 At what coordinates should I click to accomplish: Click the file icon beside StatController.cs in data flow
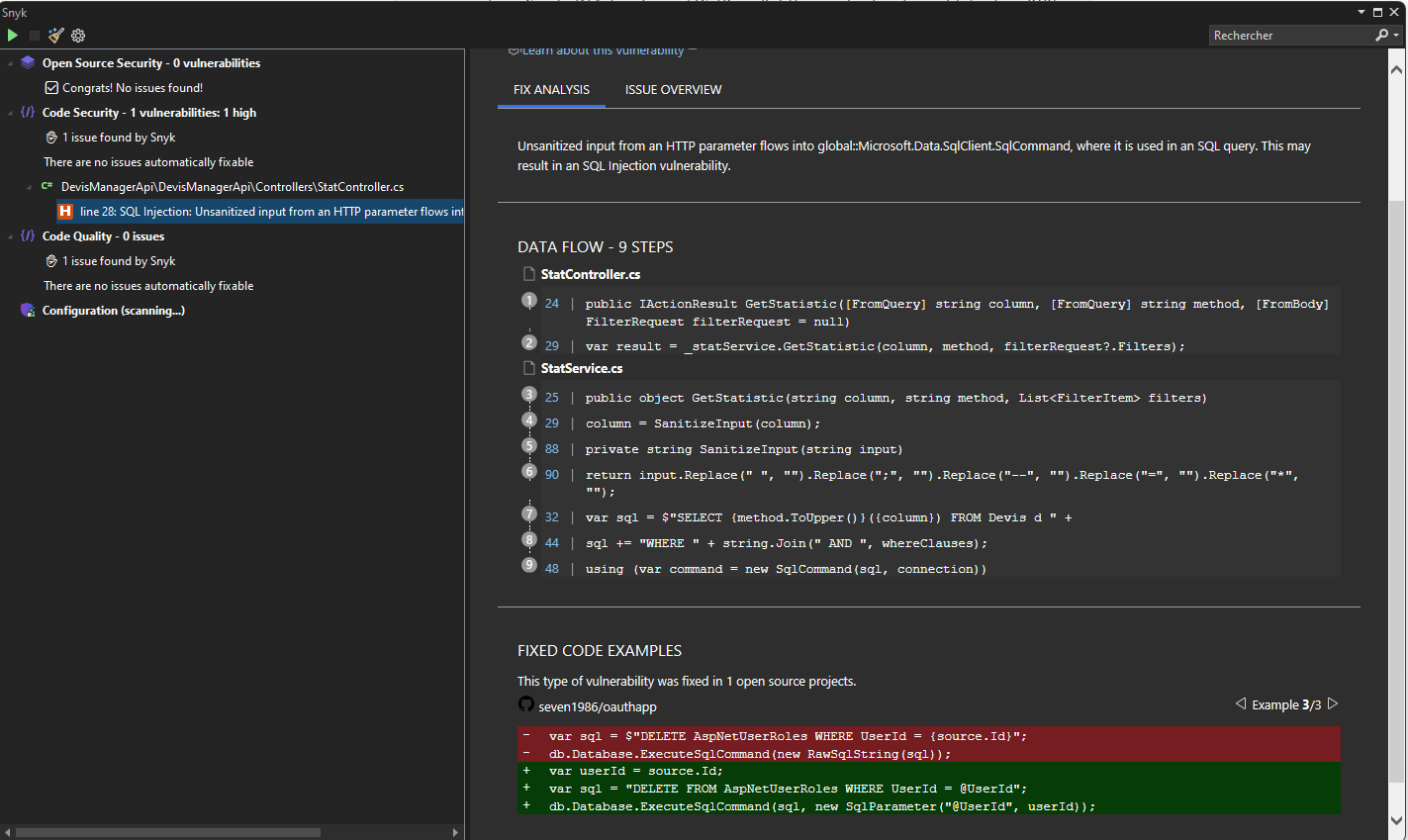tap(529, 274)
